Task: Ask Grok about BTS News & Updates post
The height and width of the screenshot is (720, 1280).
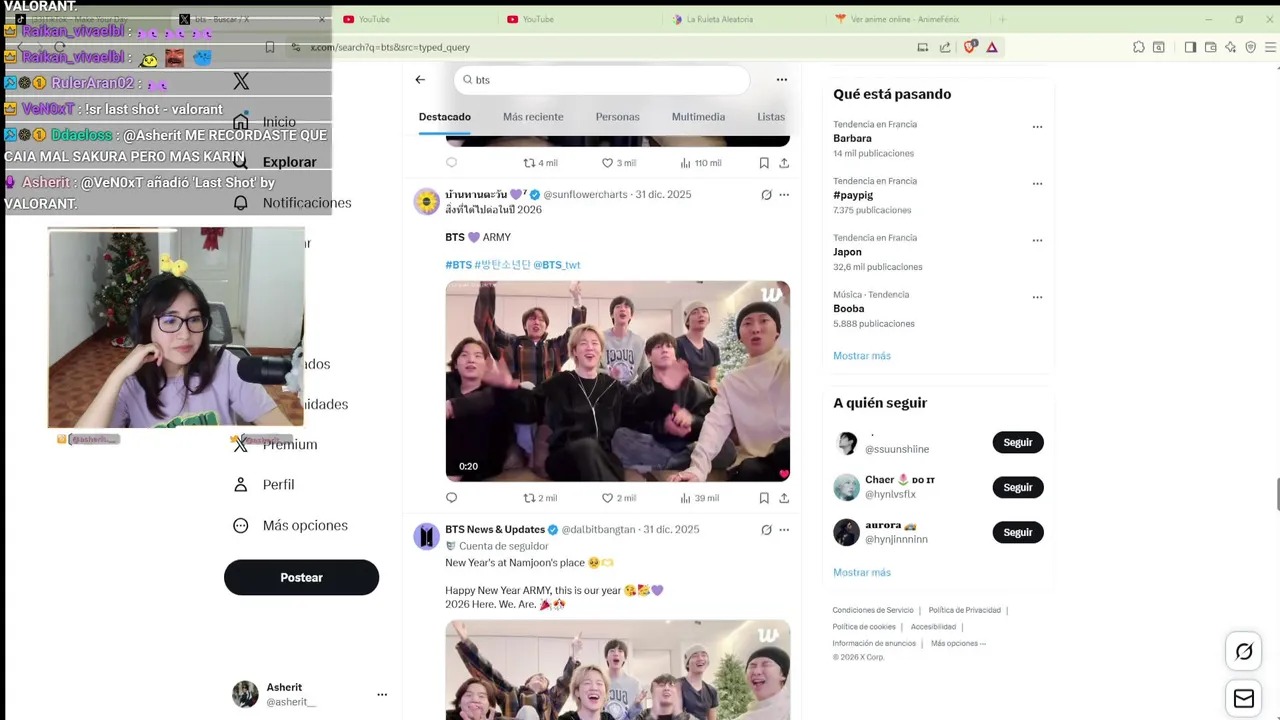Action: 766,530
